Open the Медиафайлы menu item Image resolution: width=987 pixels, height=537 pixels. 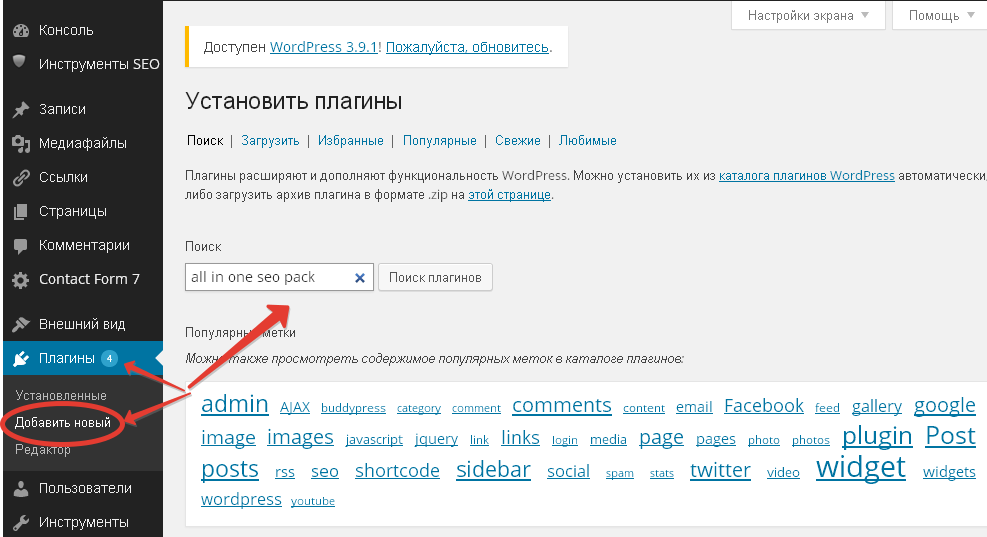(83, 143)
